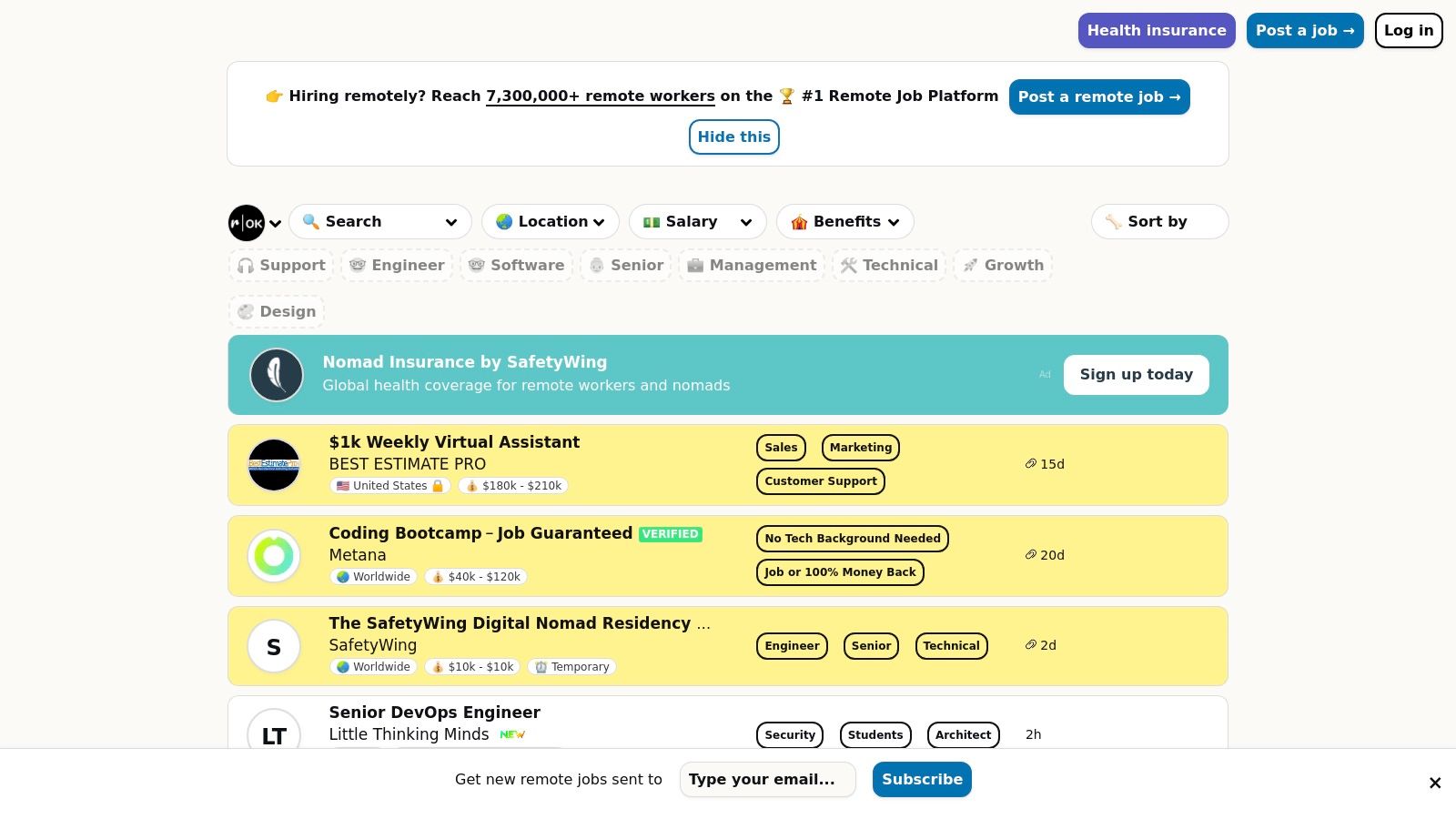This screenshot has width=1456, height=819.
Task: Click the SafetyWing feather logo
Action: pyautogui.click(x=277, y=374)
